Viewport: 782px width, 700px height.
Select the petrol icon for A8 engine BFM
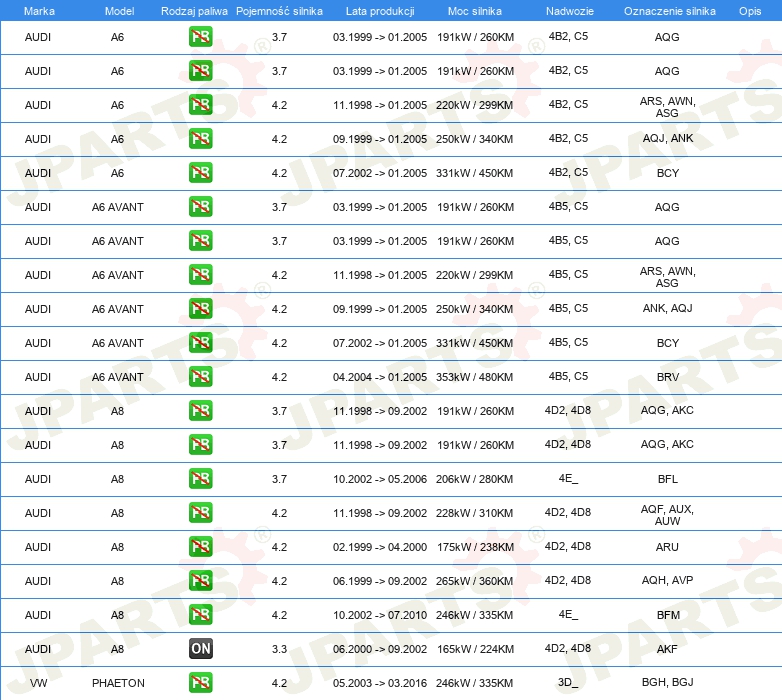click(x=200, y=615)
